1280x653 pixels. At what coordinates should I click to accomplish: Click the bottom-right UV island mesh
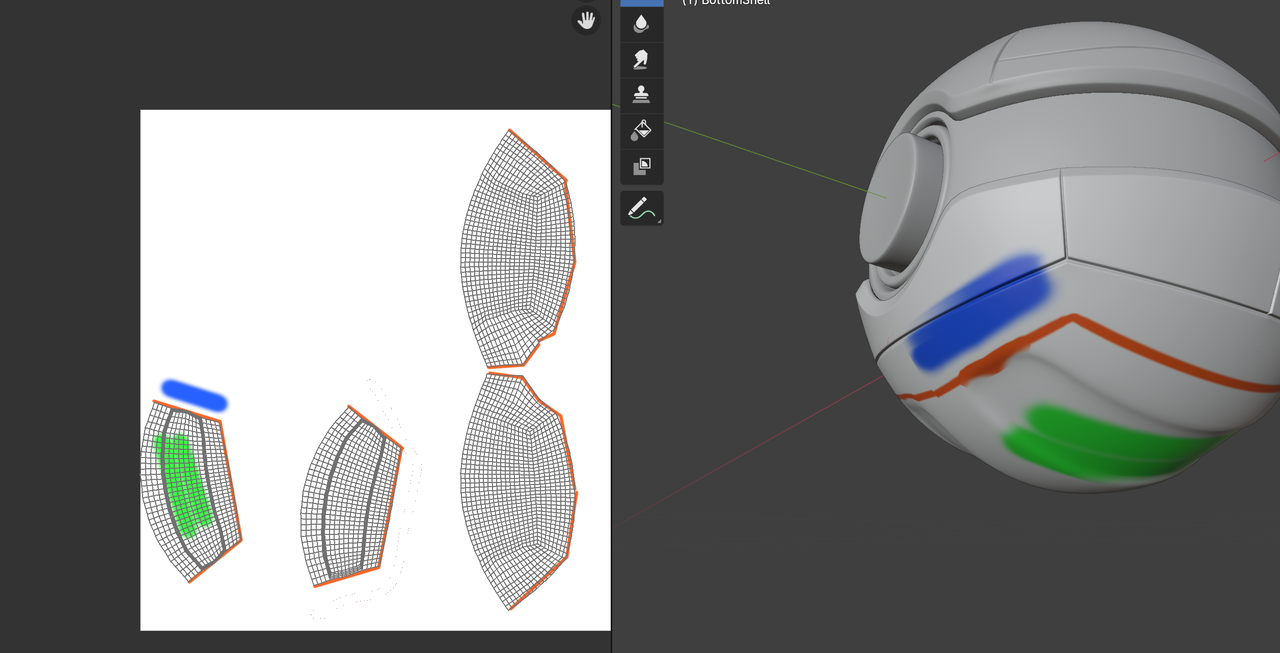pos(515,490)
